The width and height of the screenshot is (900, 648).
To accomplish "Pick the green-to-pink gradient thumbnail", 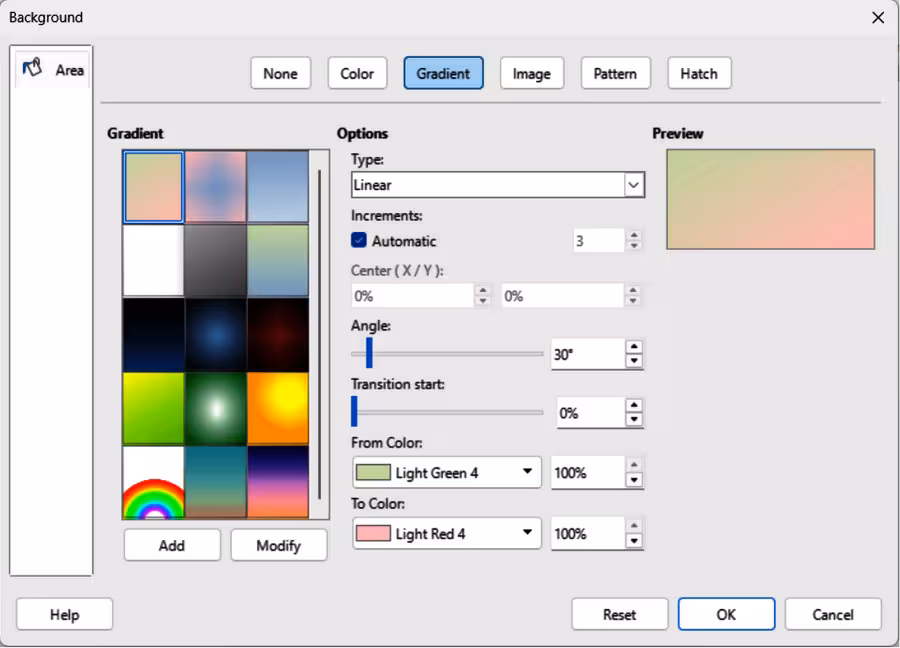I will click(x=153, y=187).
